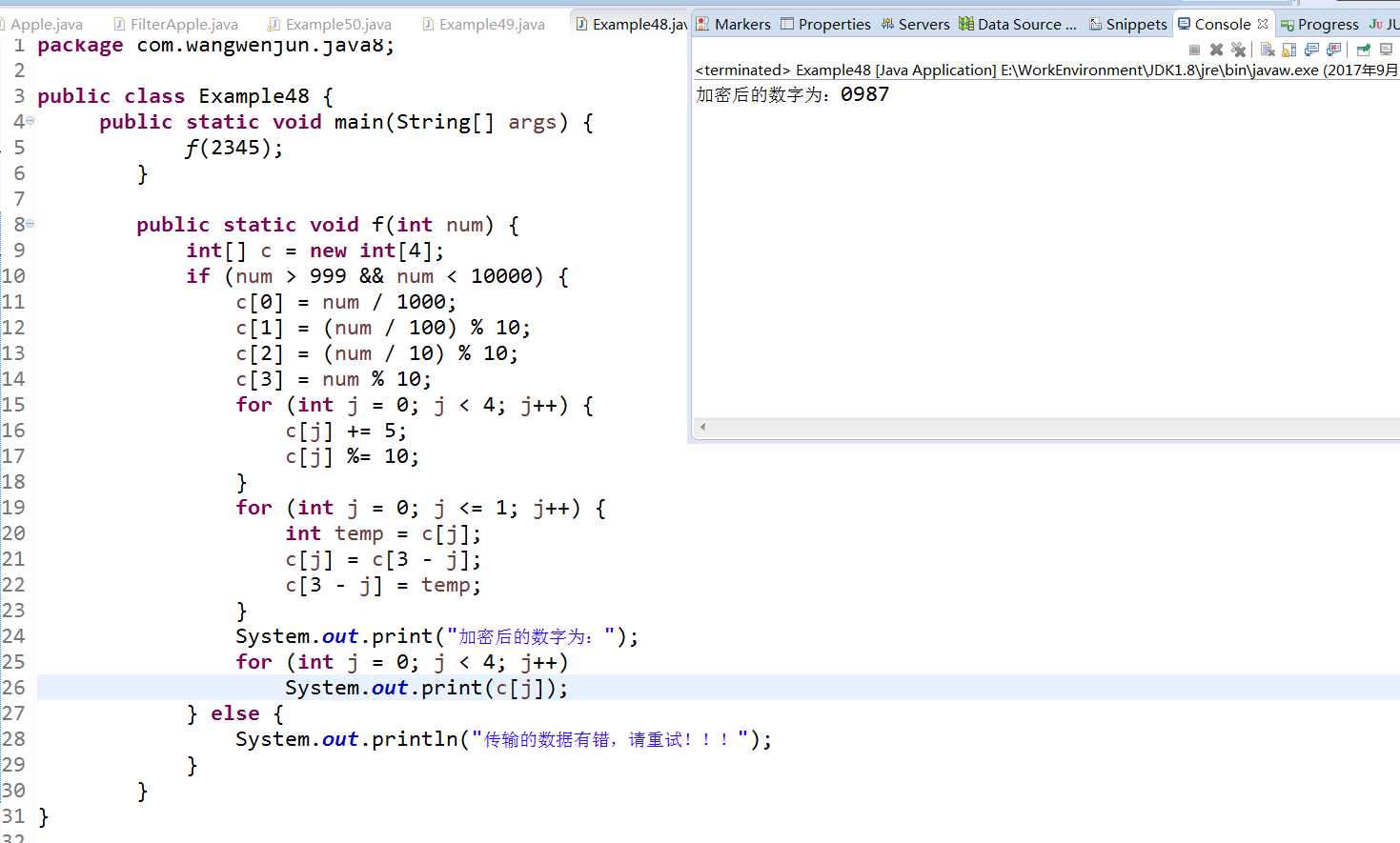This screenshot has width=1400, height=843.
Task: Click 'int temp = c[j];' line
Action: coord(383,533)
